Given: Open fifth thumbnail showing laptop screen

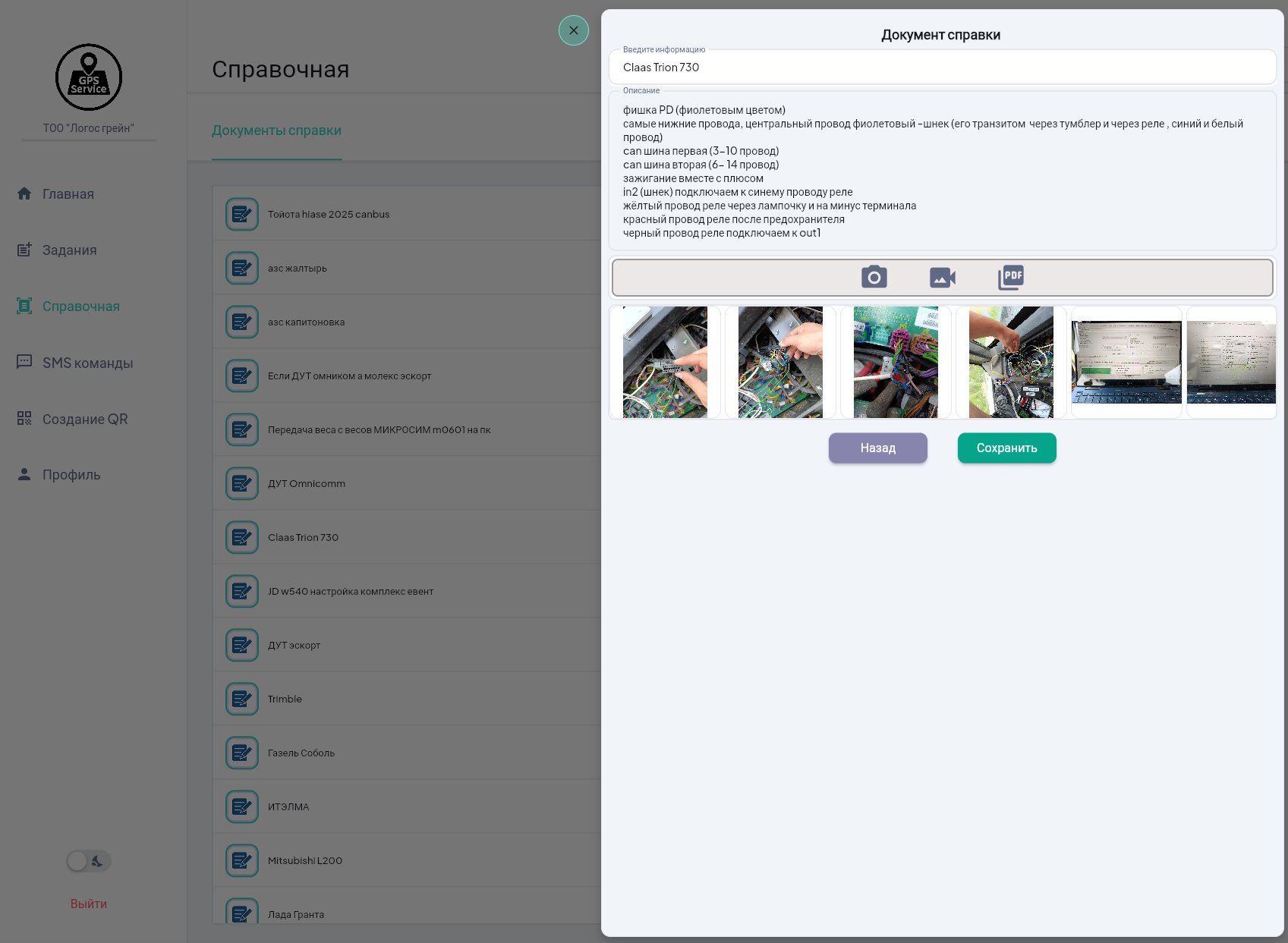Looking at the screenshot, I should [x=1126, y=362].
